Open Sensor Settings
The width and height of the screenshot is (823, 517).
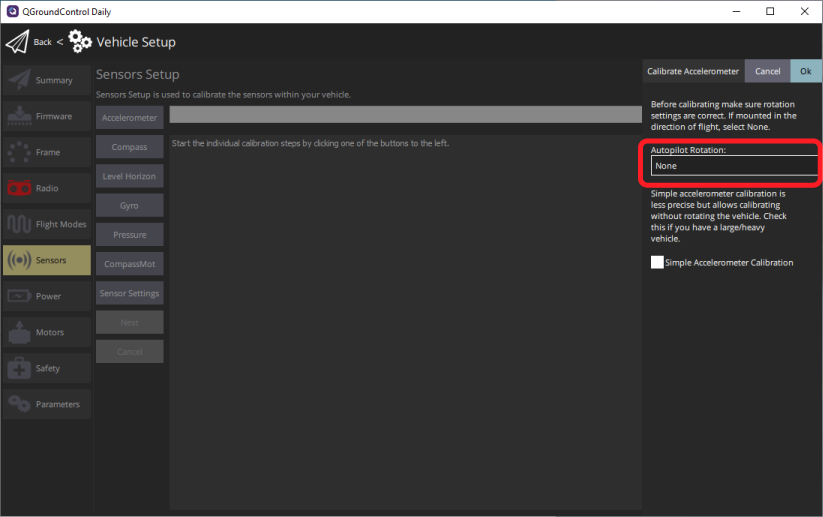[x=130, y=293]
